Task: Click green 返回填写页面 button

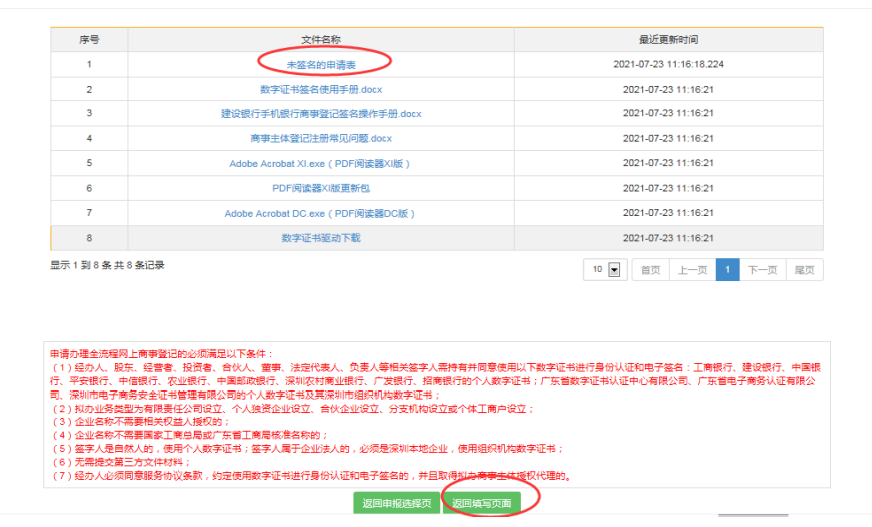Action: pos(481,504)
